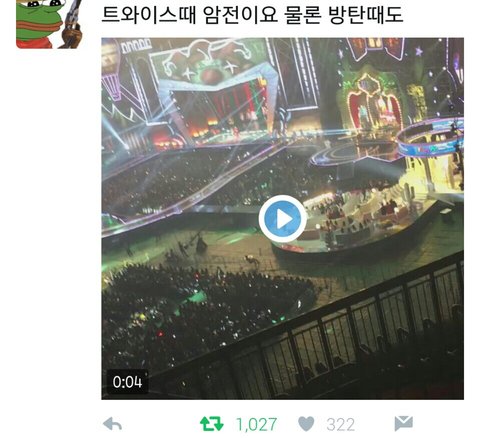Like the tweet with the heart icon

[x=306, y=424]
